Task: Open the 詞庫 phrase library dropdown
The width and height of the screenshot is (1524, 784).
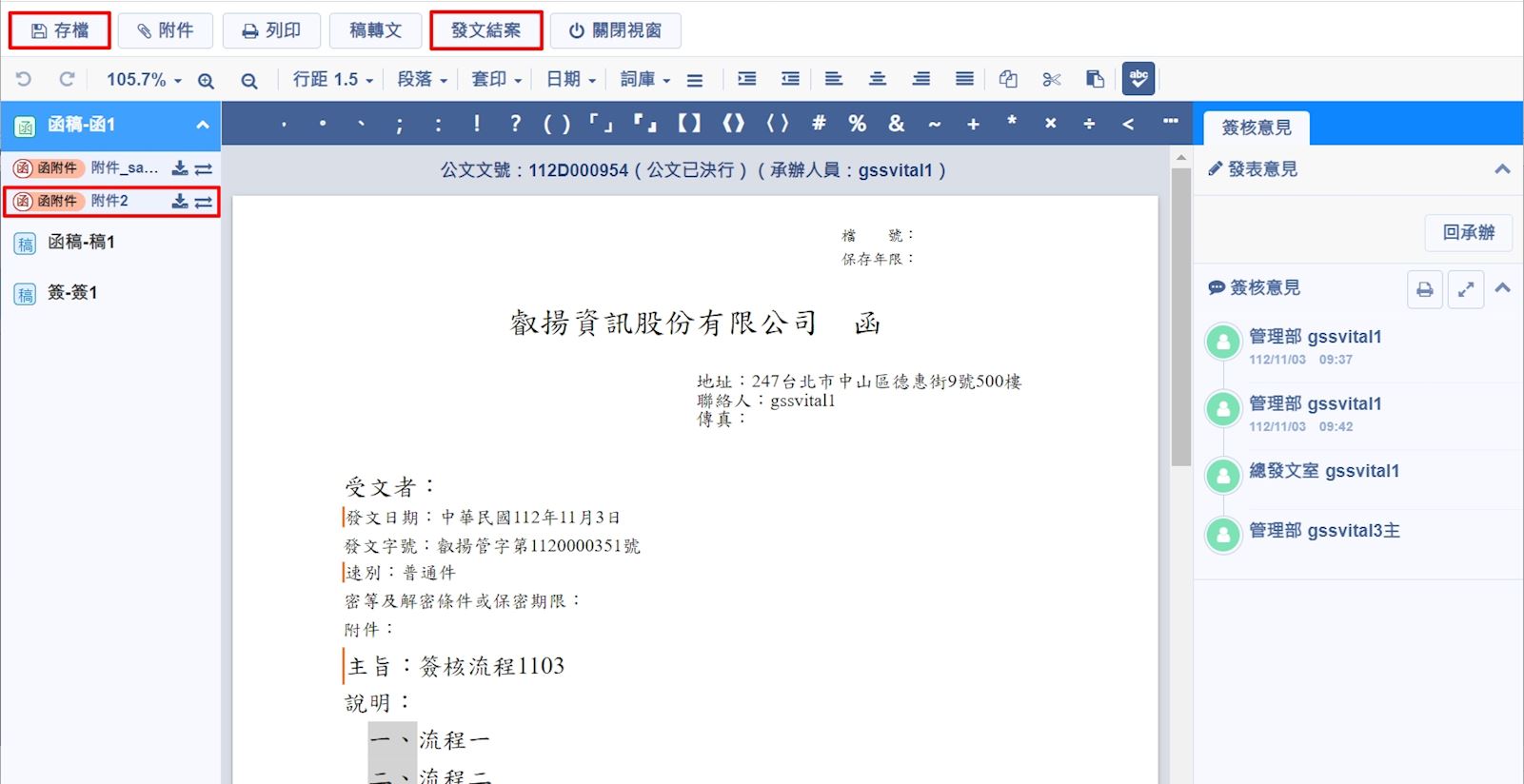Action: [x=644, y=80]
